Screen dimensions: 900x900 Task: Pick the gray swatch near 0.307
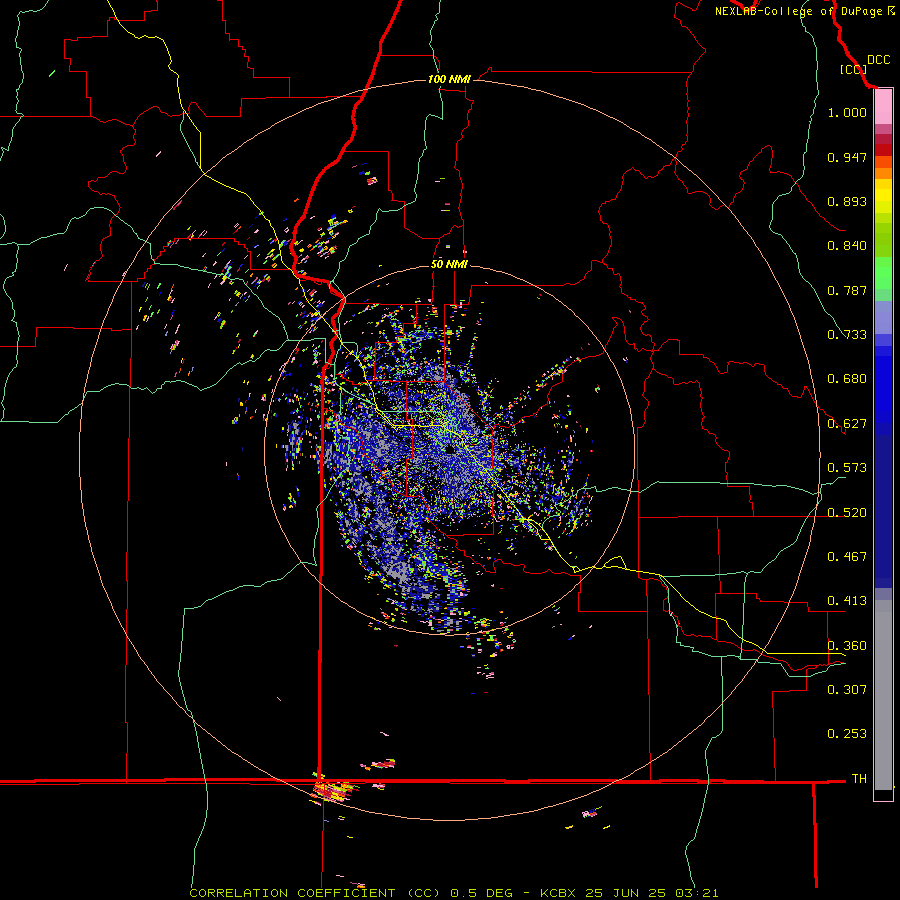883,695
